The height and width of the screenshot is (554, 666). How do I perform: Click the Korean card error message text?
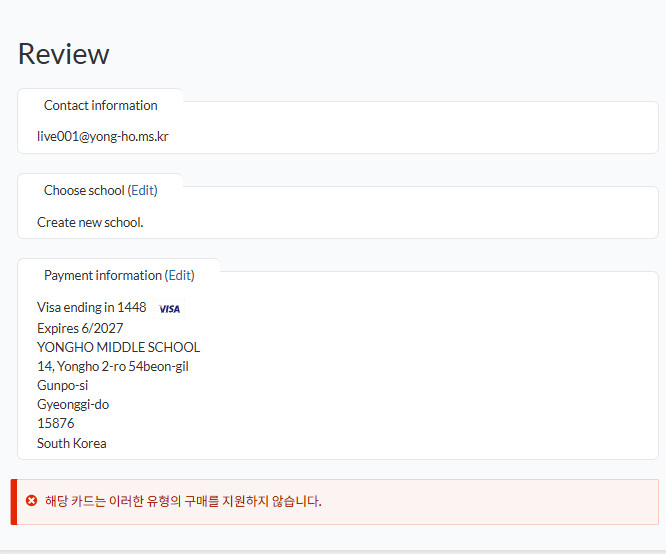click(x=183, y=501)
